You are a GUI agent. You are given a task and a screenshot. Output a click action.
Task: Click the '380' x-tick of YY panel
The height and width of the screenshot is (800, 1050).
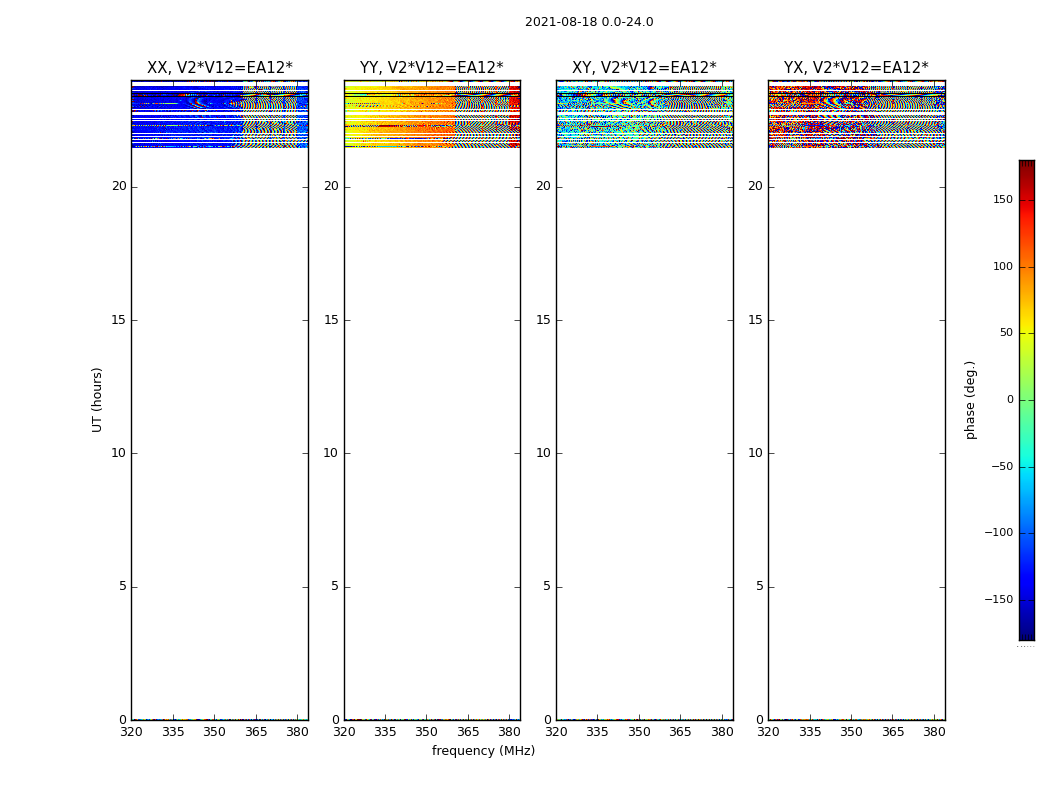(x=510, y=732)
